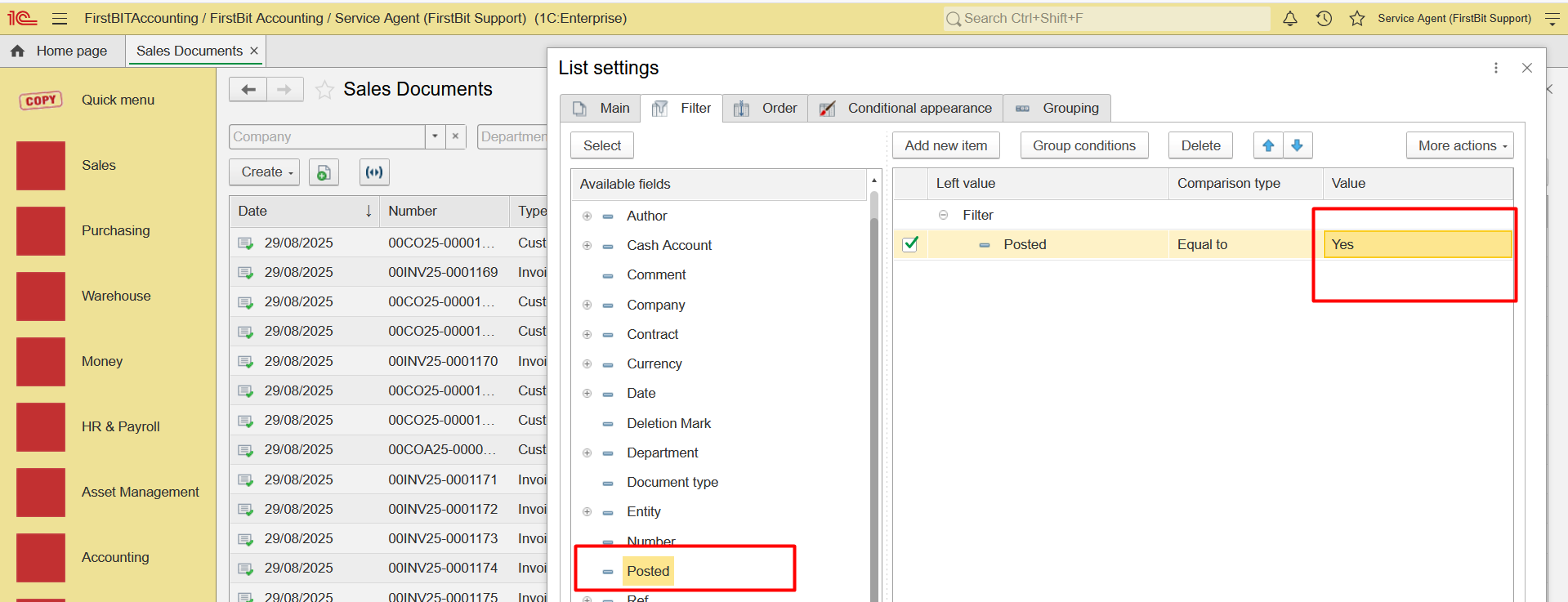Switch to the Filter tab
Screen dimensions: 1568x602
(x=681, y=108)
